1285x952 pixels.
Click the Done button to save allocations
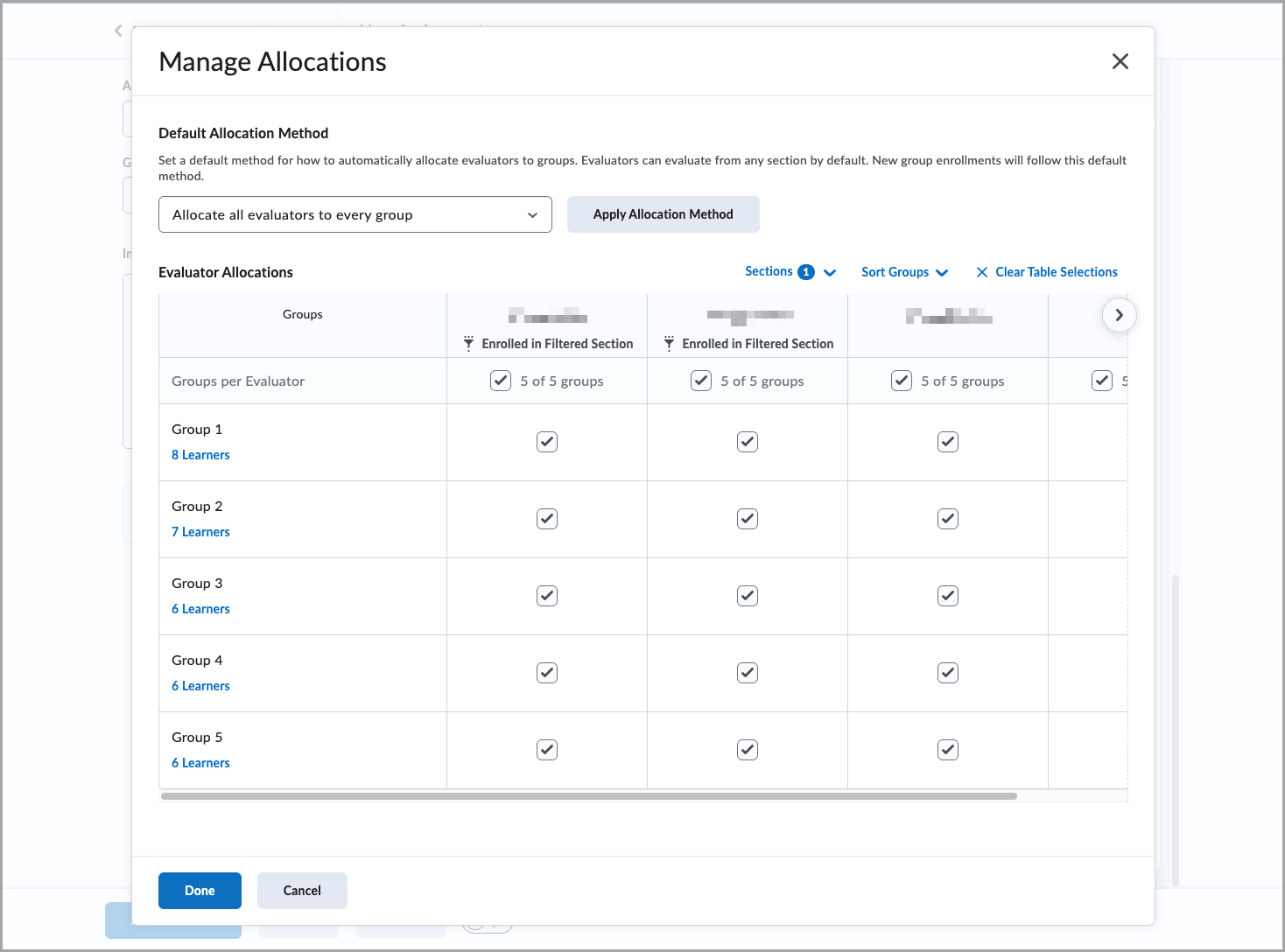click(x=200, y=890)
